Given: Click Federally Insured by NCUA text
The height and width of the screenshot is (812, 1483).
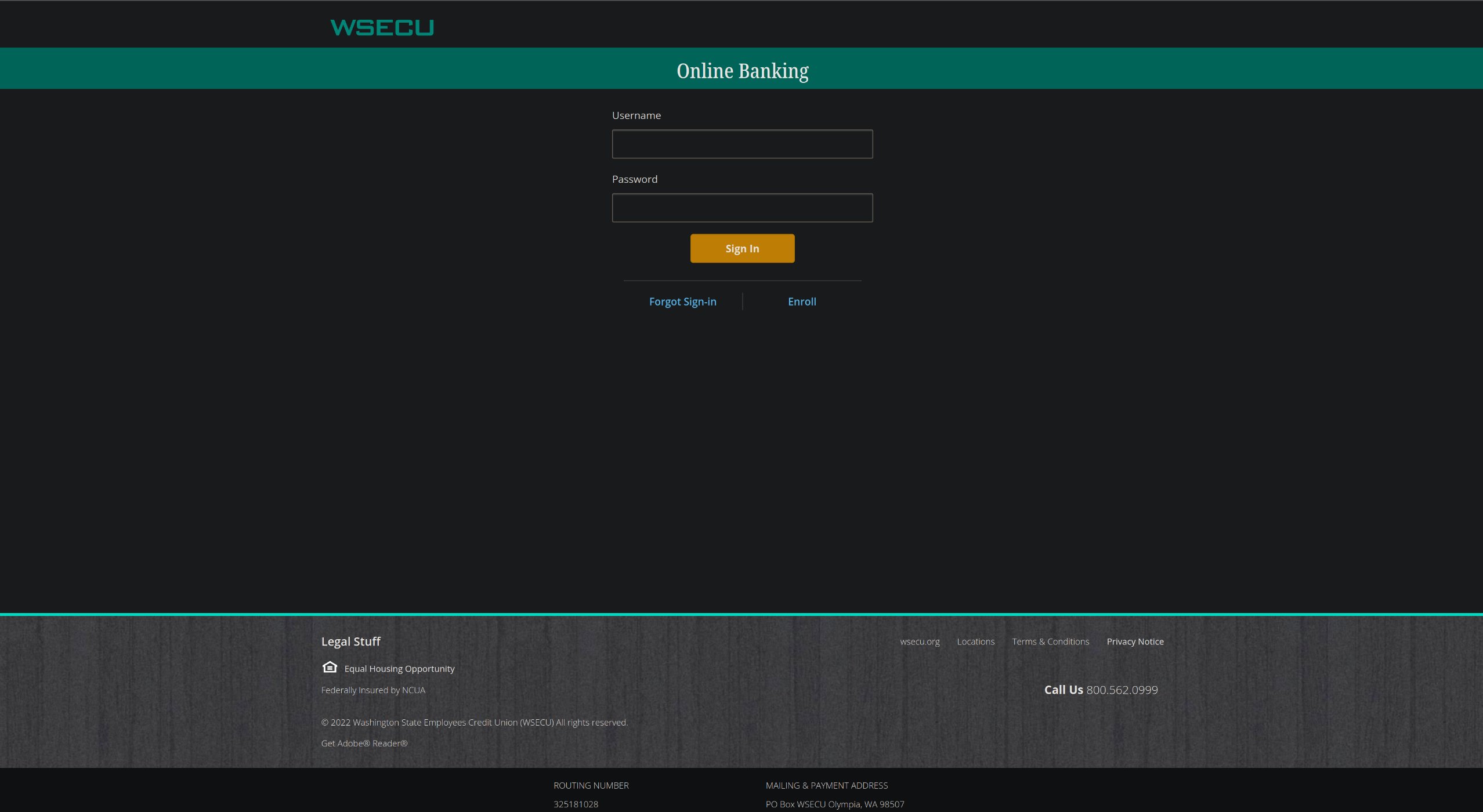Looking at the screenshot, I should tap(373, 690).
